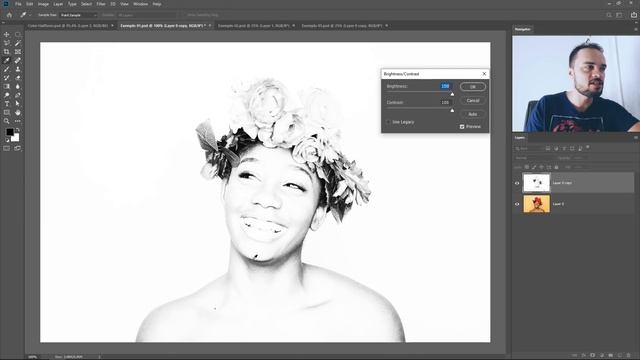Select the Rectangle shape tool

click(x=7, y=112)
